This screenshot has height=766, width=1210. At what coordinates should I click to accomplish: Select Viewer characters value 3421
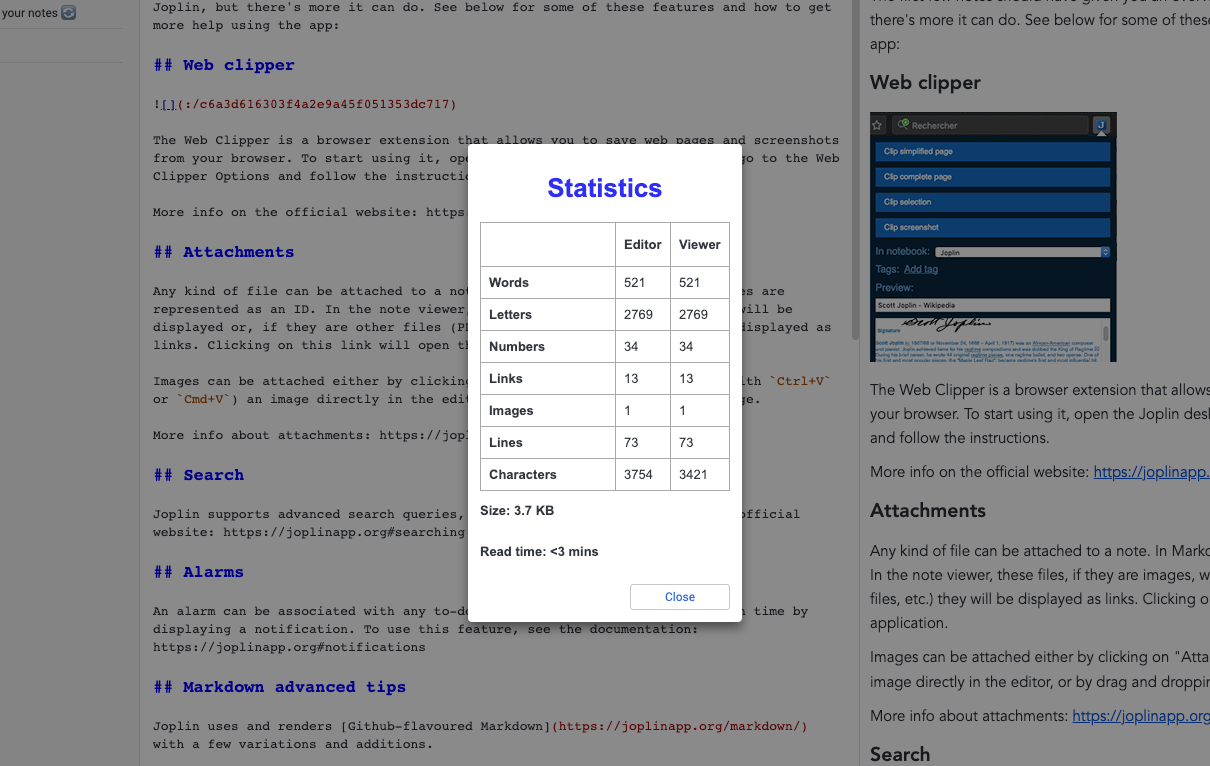point(693,475)
